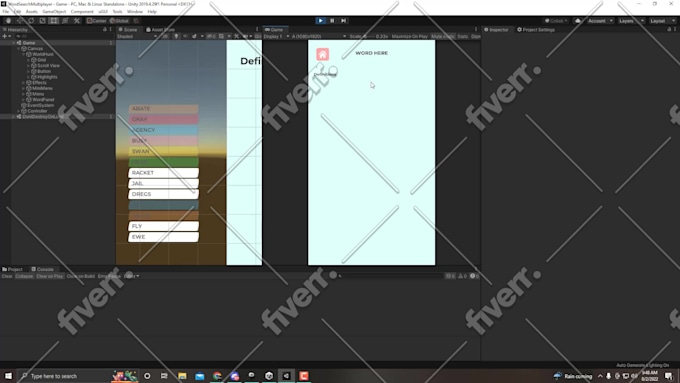Open the game resolution dropdown
The height and width of the screenshot is (383, 680).
[x=319, y=36]
